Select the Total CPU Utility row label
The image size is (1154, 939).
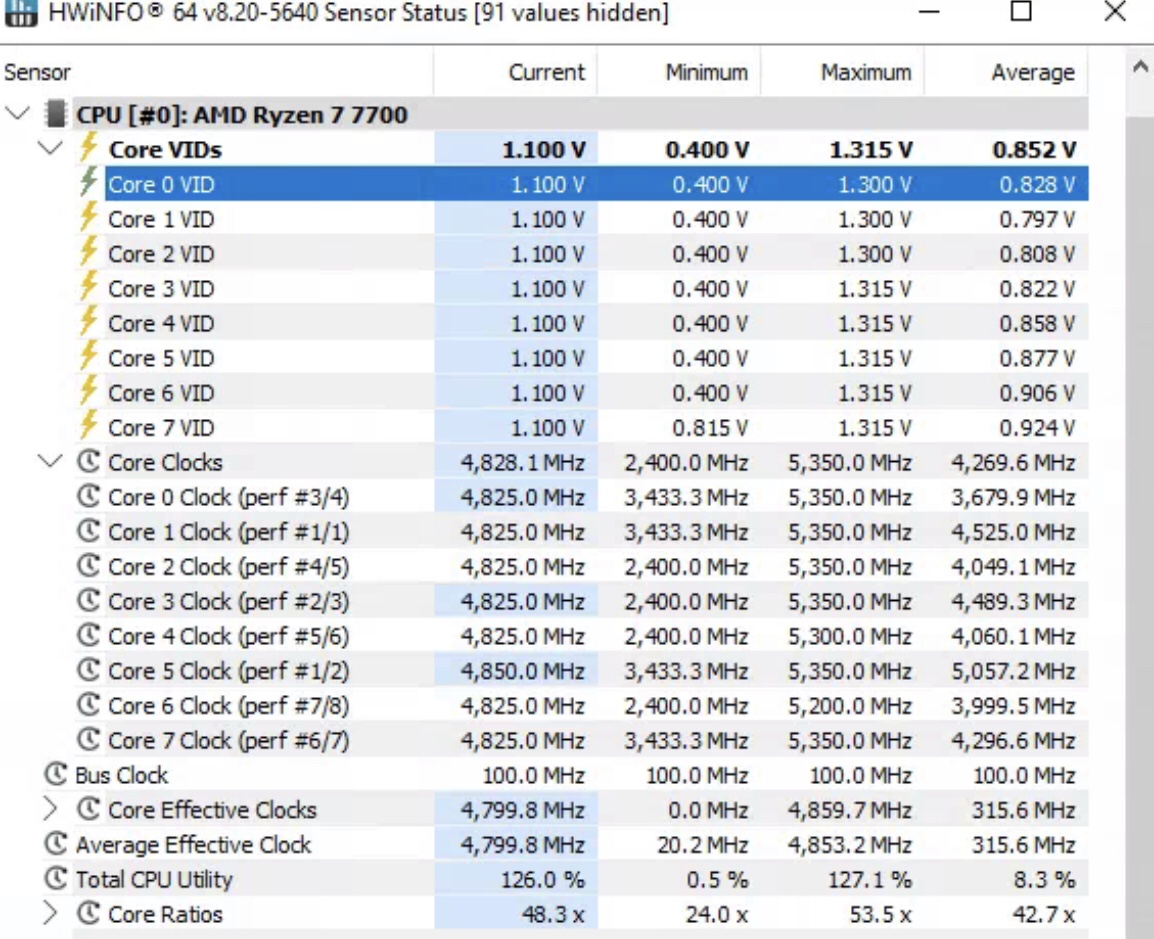tap(154, 879)
